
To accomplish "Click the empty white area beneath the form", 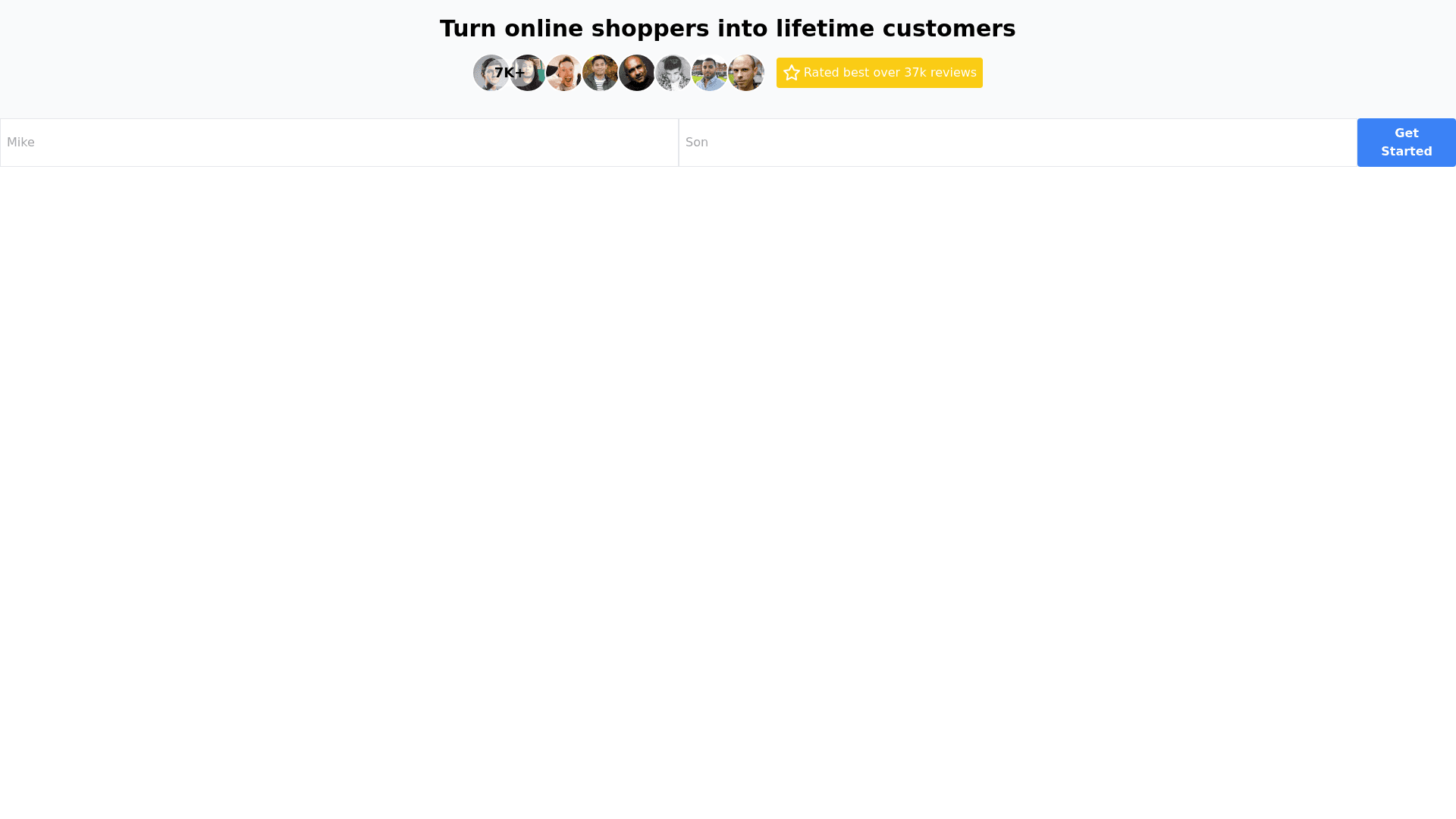I will pyautogui.click(x=728, y=485).
